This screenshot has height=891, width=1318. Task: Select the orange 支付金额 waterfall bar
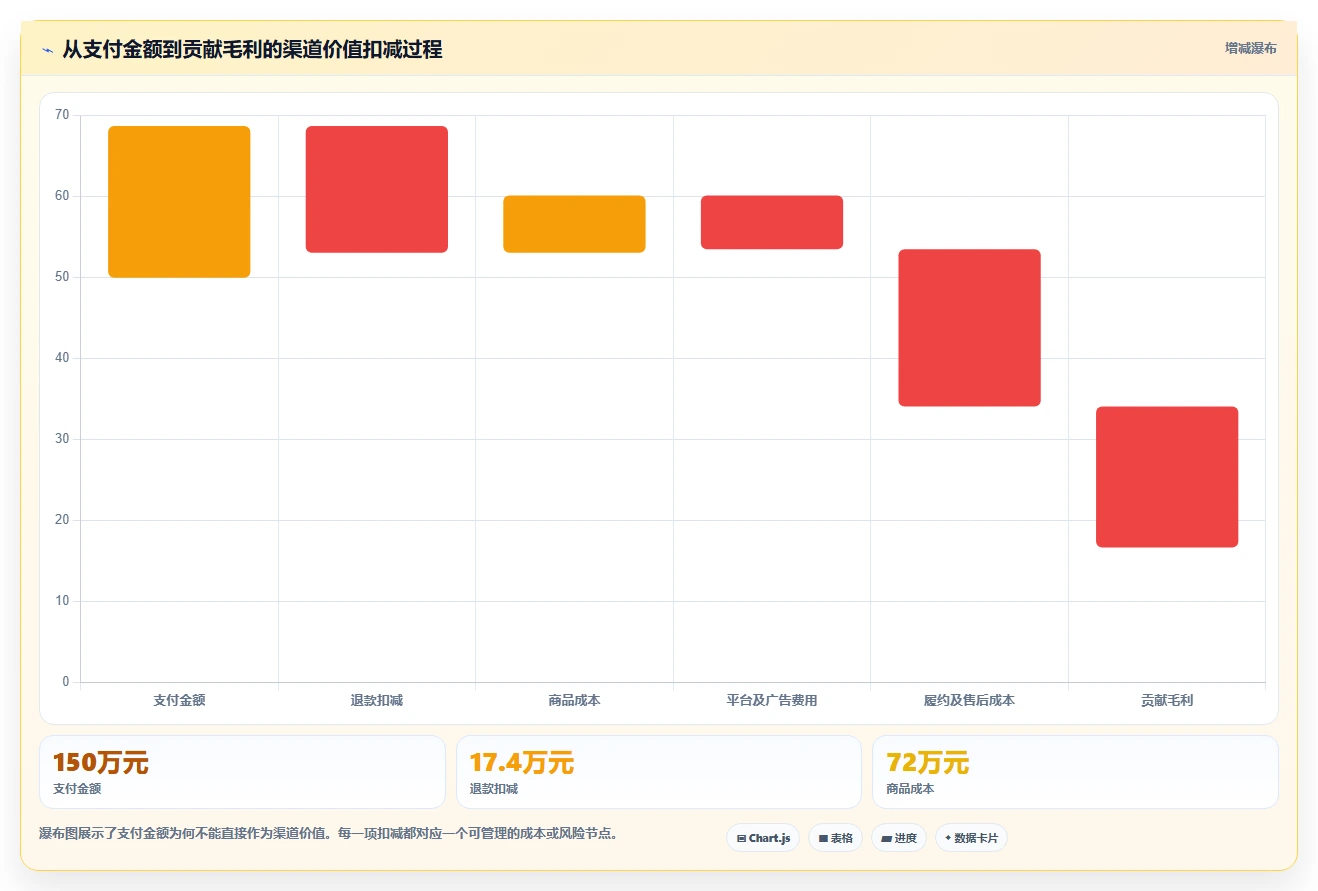179,202
